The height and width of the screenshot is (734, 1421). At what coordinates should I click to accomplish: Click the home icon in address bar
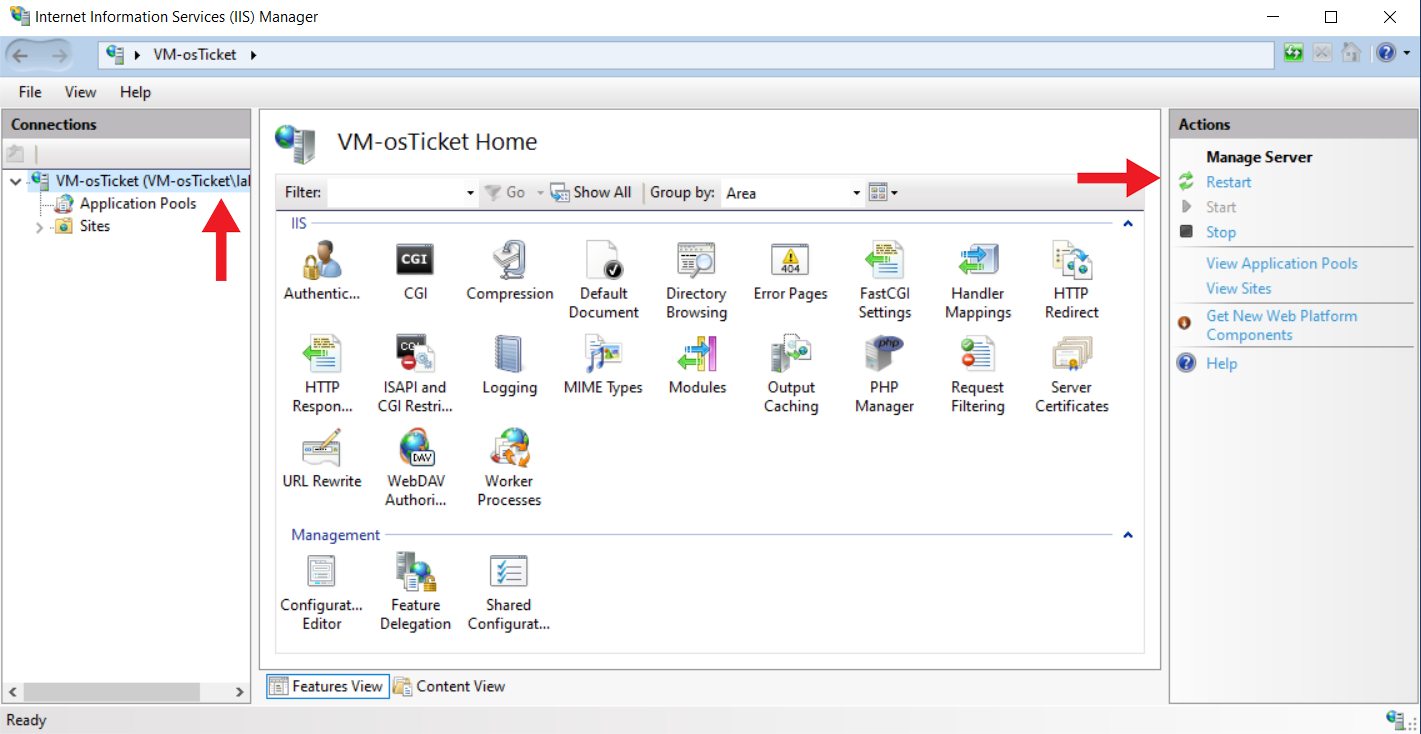tap(1351, 53)
